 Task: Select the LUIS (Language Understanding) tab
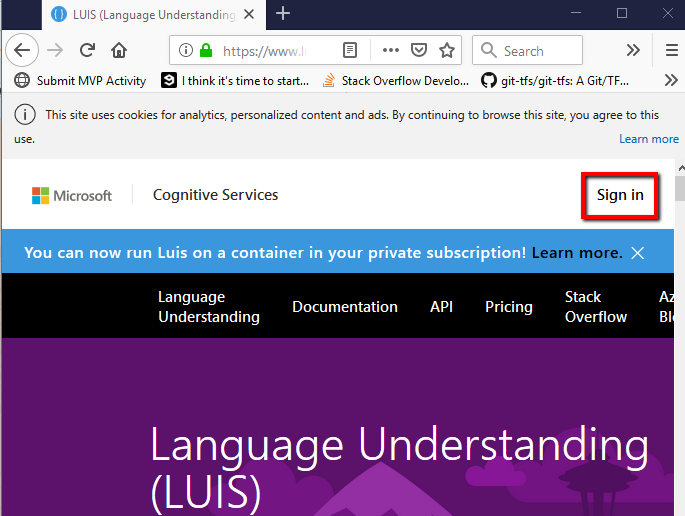pos(154,15)
